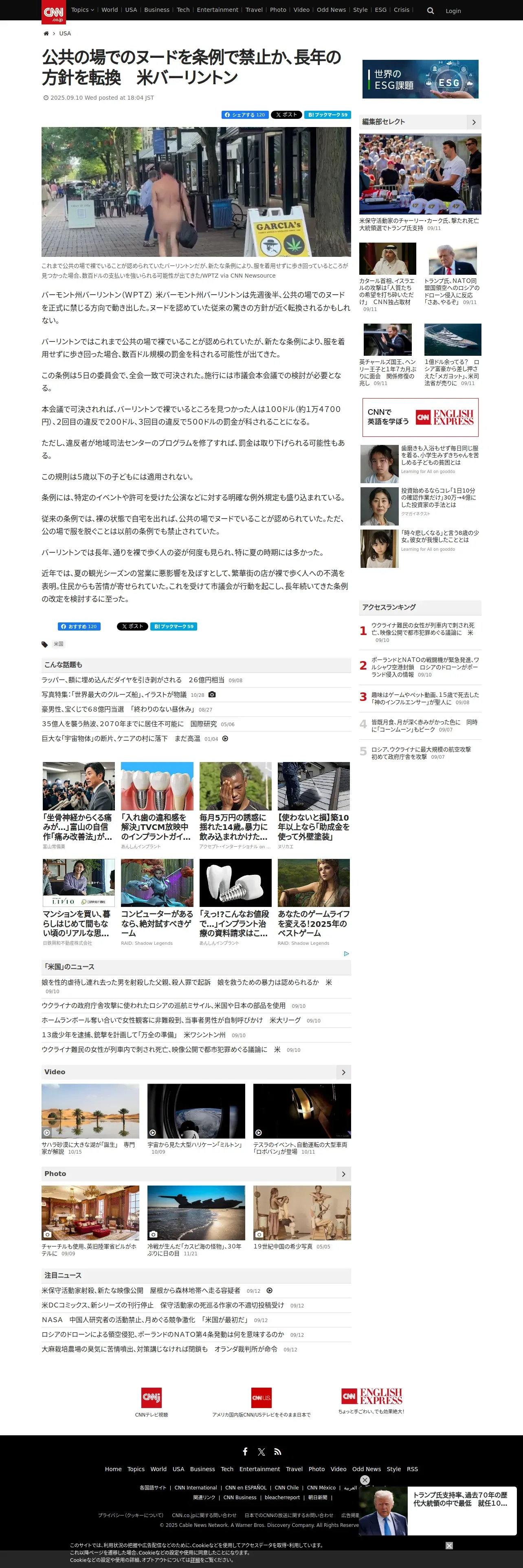Image resolution: width=523 pixels, height=1568 pixels.
Task: Open Entertainment in top navigation
Action: coord(218,10)
